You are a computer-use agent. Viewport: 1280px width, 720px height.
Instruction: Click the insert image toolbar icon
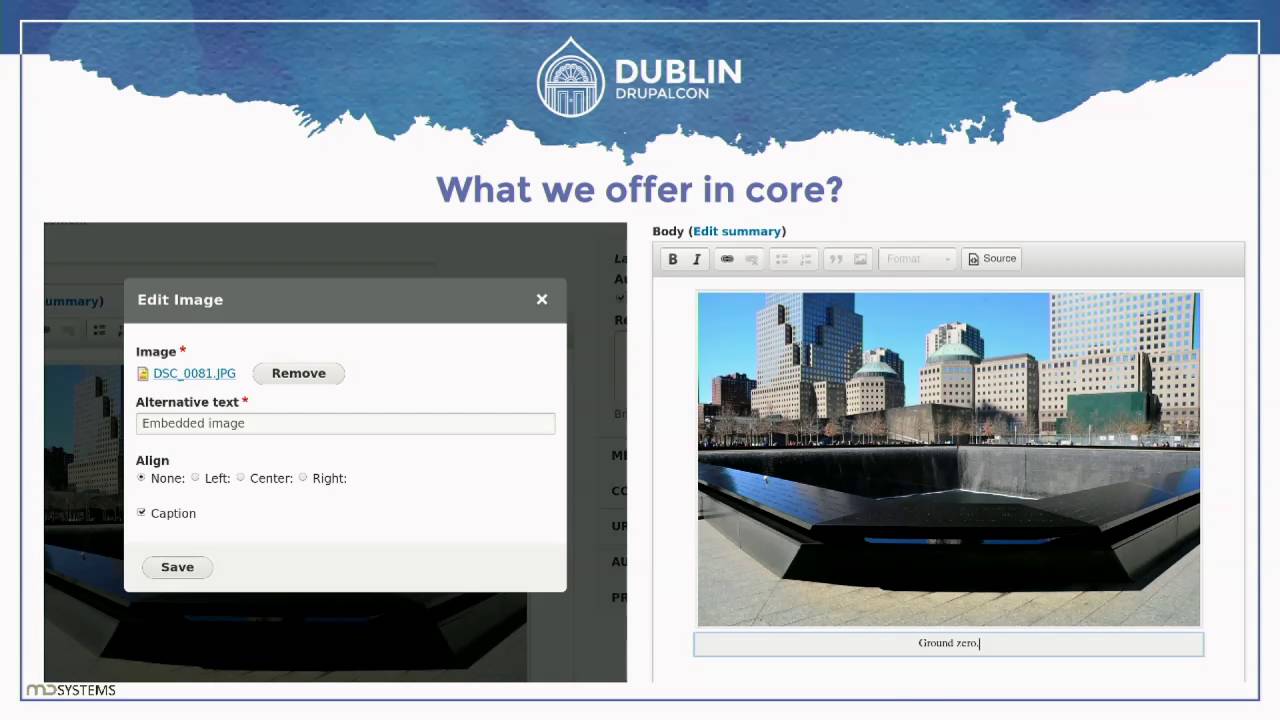click(860, 259)
